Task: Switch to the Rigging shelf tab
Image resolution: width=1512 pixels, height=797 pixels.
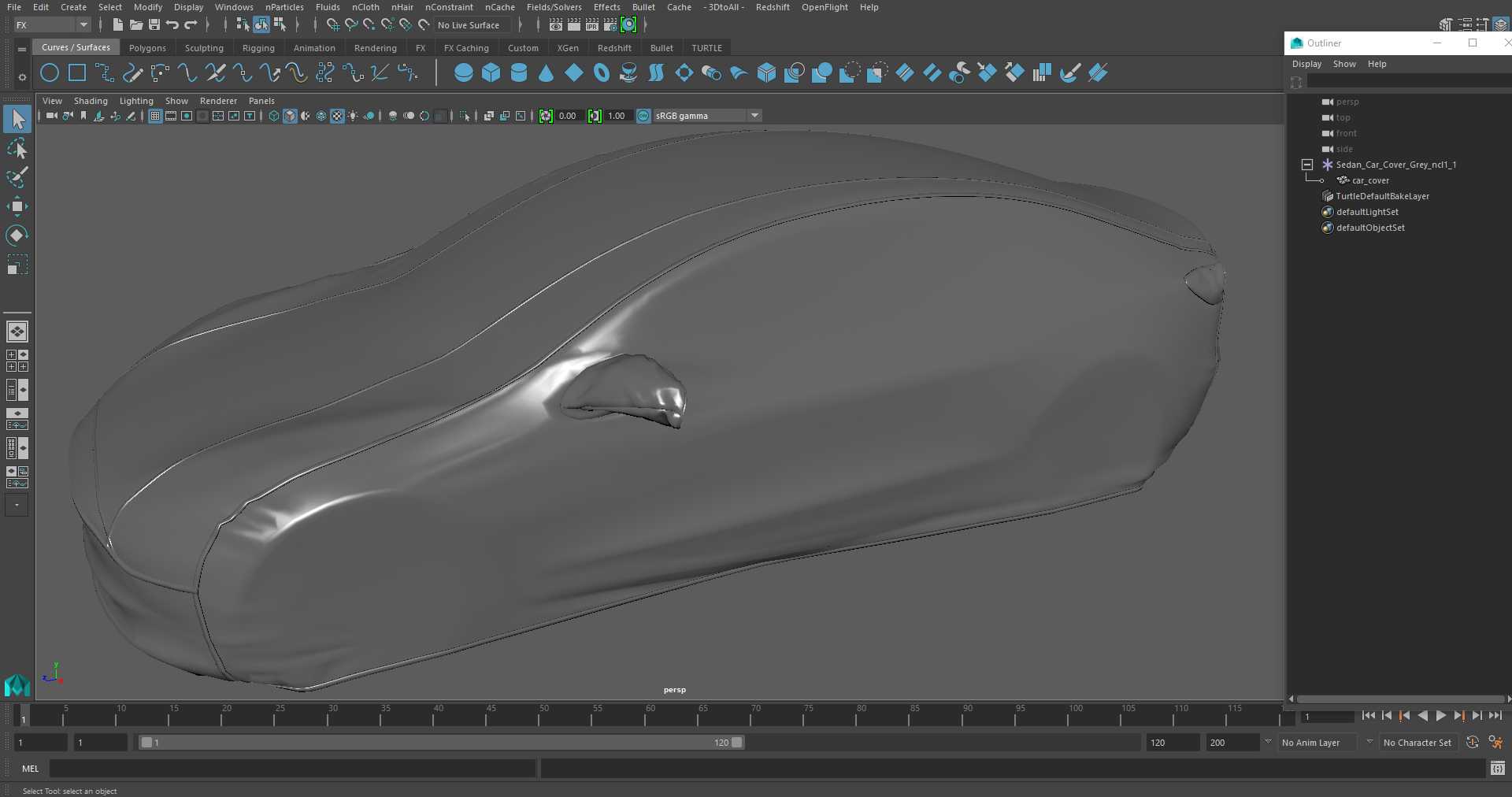Action: [258, 48]
